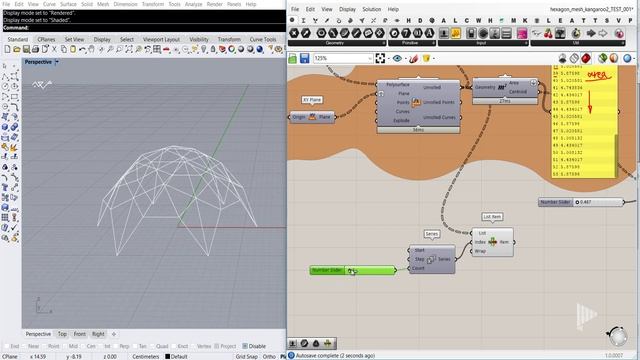
Task: Toggle Ortho in Rhino status bar
Action: click(269, 356)
